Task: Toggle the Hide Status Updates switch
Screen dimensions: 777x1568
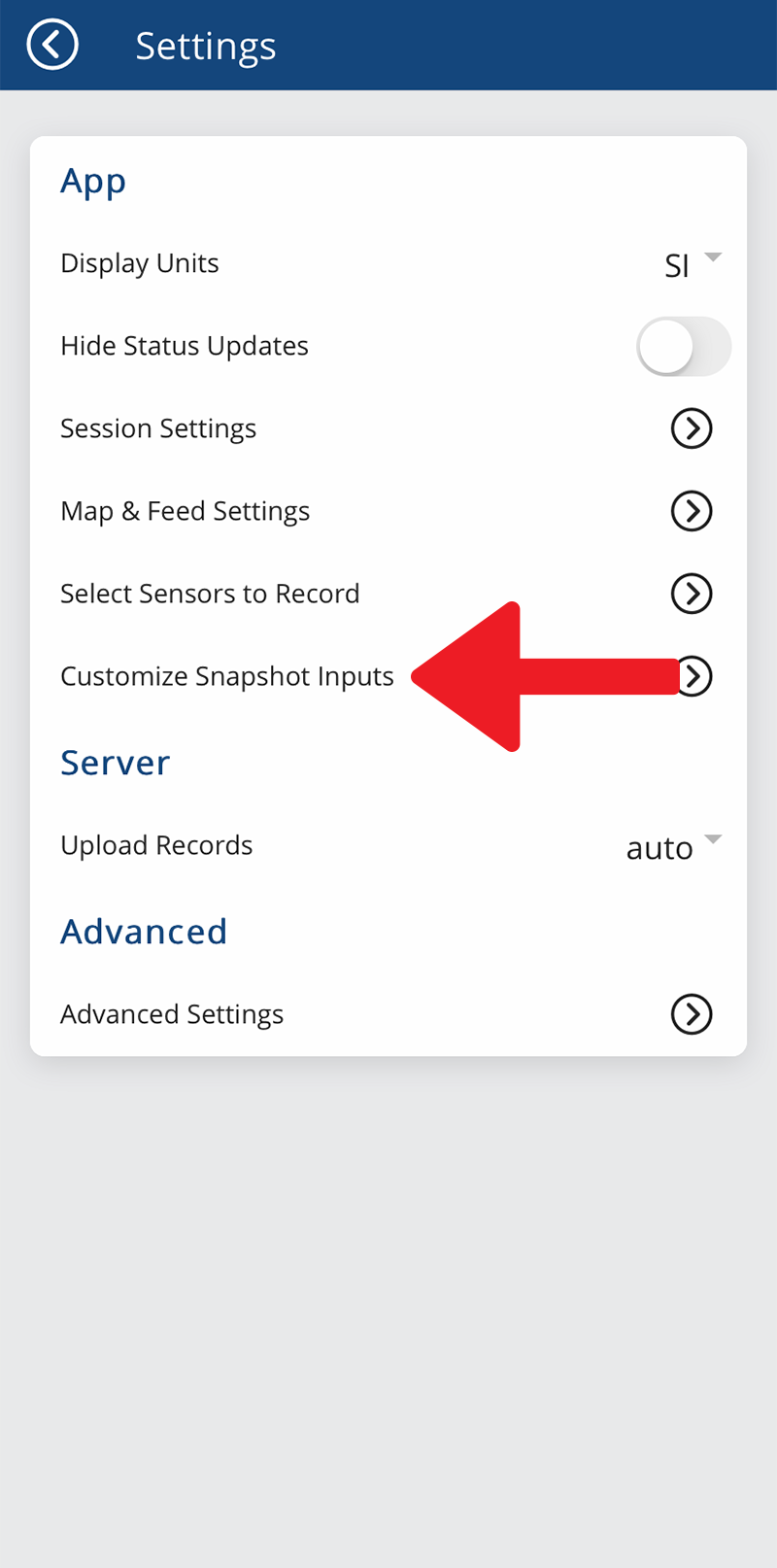Action: pyautogui.click(x=683, y=347)
